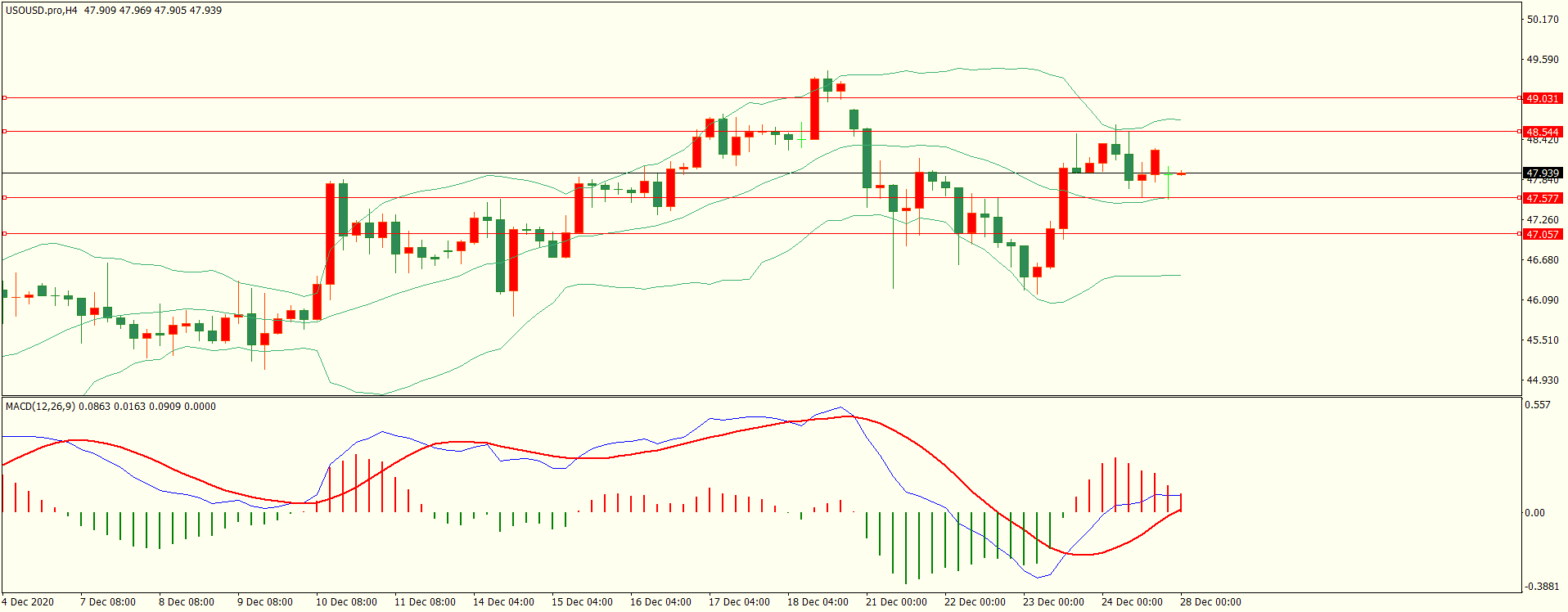
Task: Click the 50.170 price scale value
Action: click(1542, 20)
